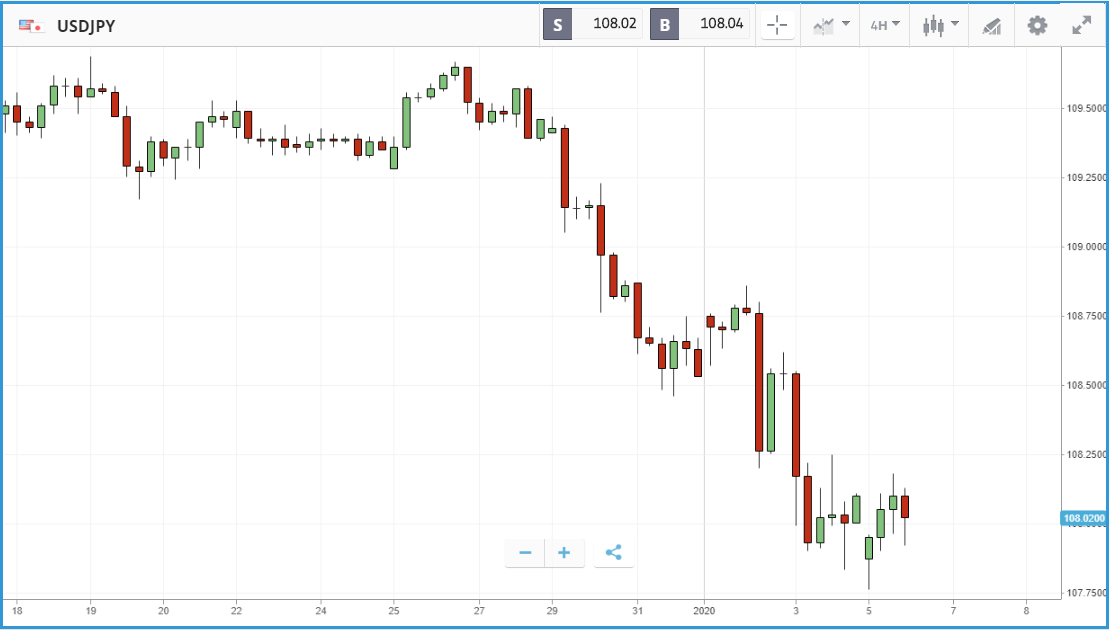Click the Sell button showing 108.02
This screenshot has height=630, width=1109.
pyautogui.click(x=593, y=25)
